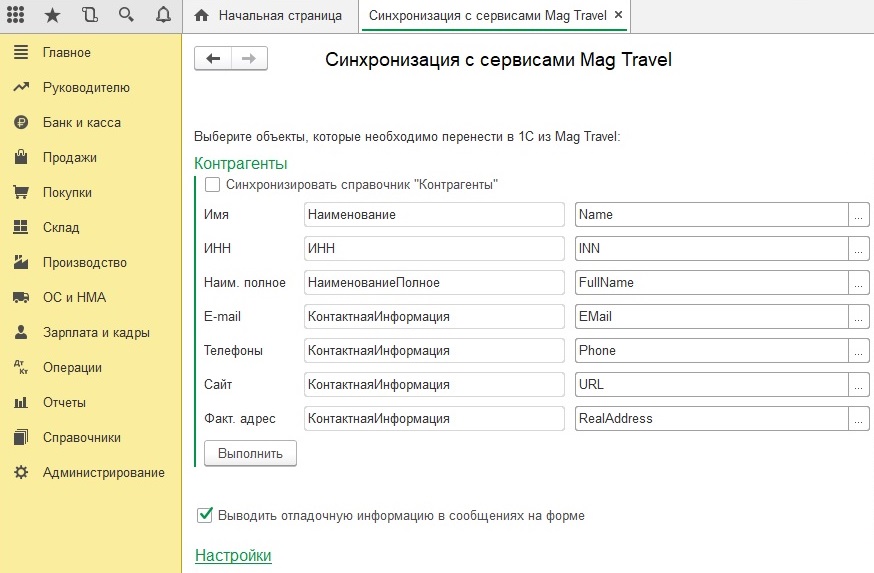The width and height of the screenshot is (874, 573).
Task: Open the Производство section
Action: (85, 262)
